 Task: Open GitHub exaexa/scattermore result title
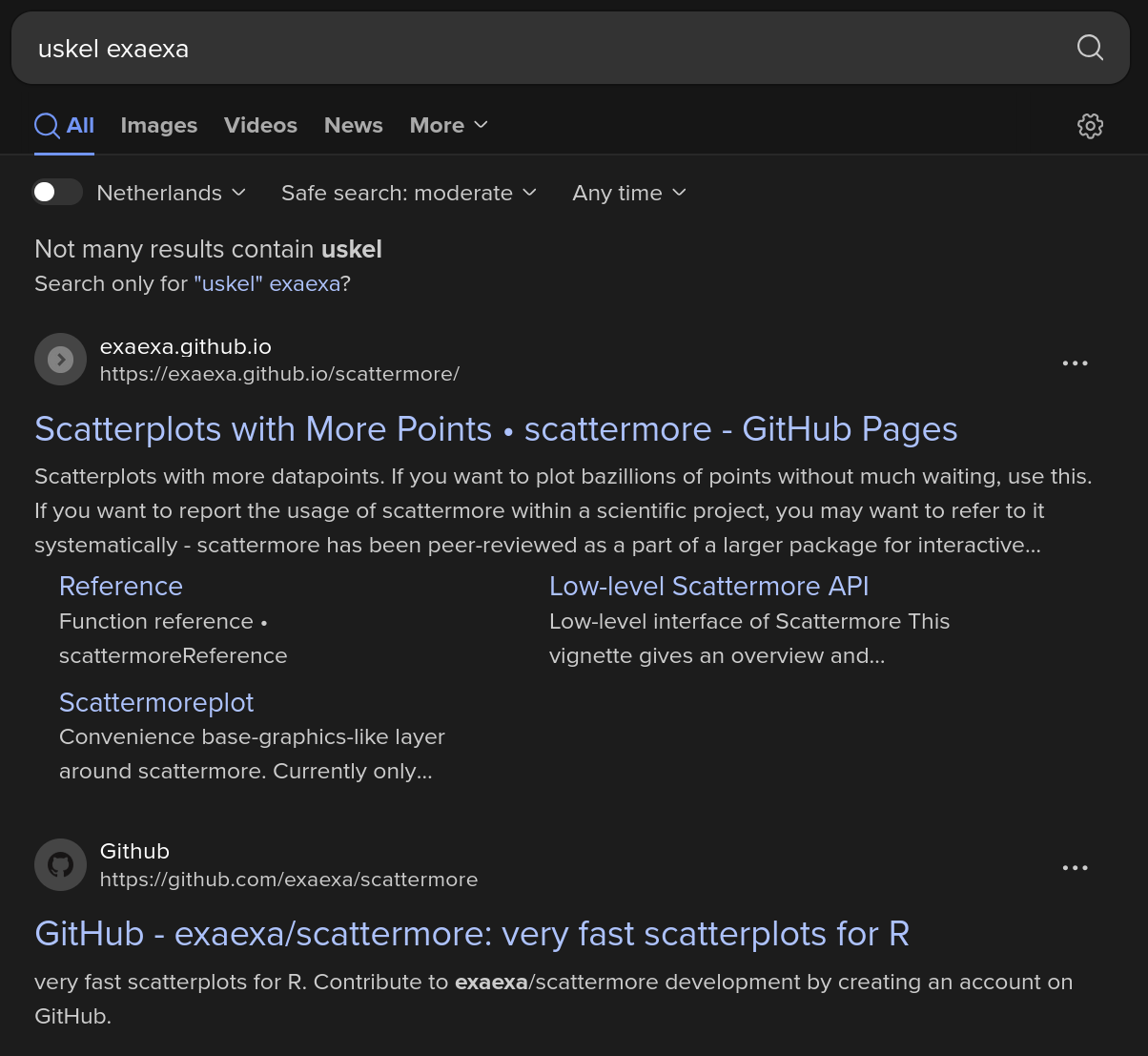(472, 934)
